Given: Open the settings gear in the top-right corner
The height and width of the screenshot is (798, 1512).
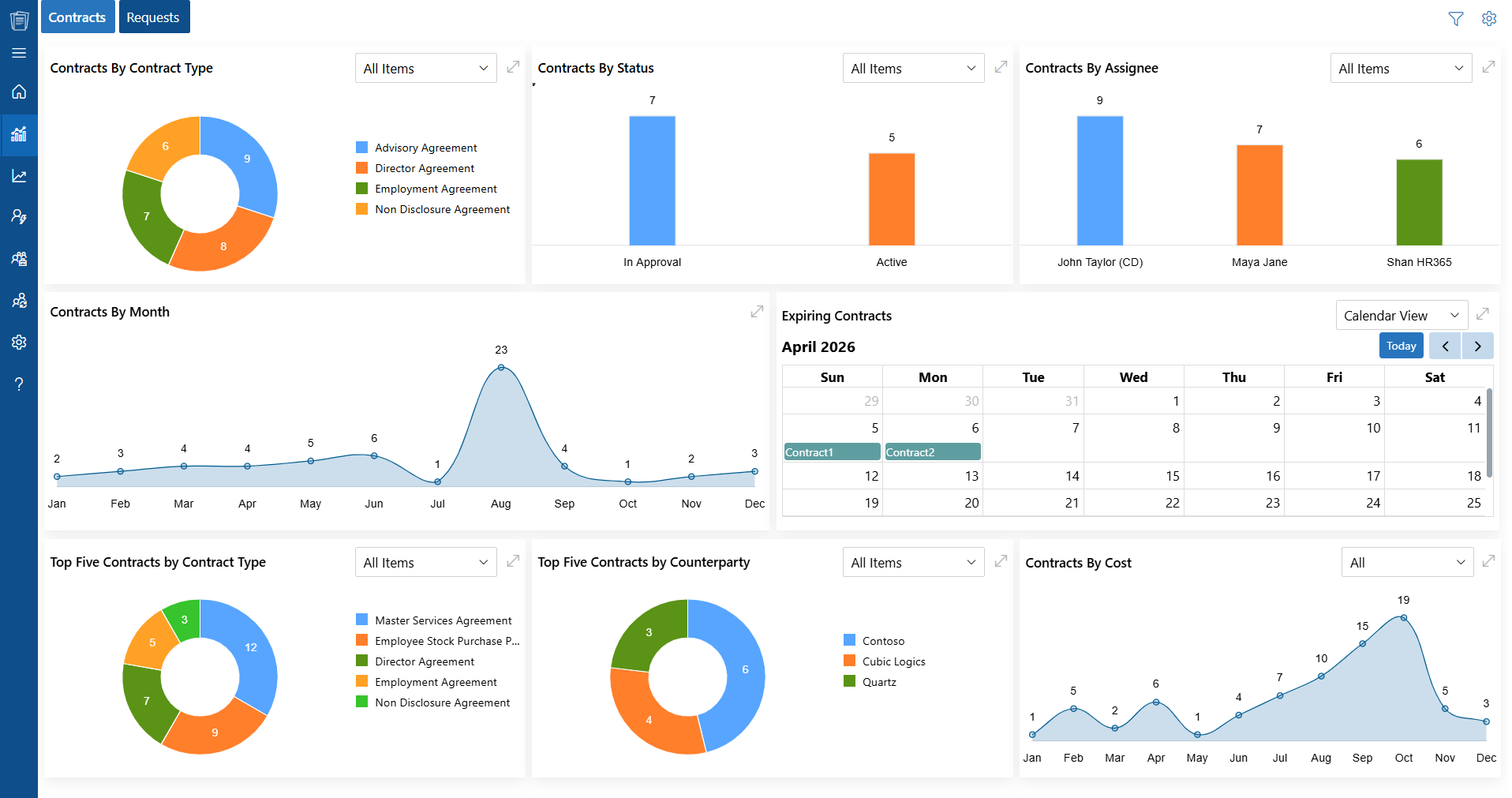Looking at the screenshot, I should 1489,19.
